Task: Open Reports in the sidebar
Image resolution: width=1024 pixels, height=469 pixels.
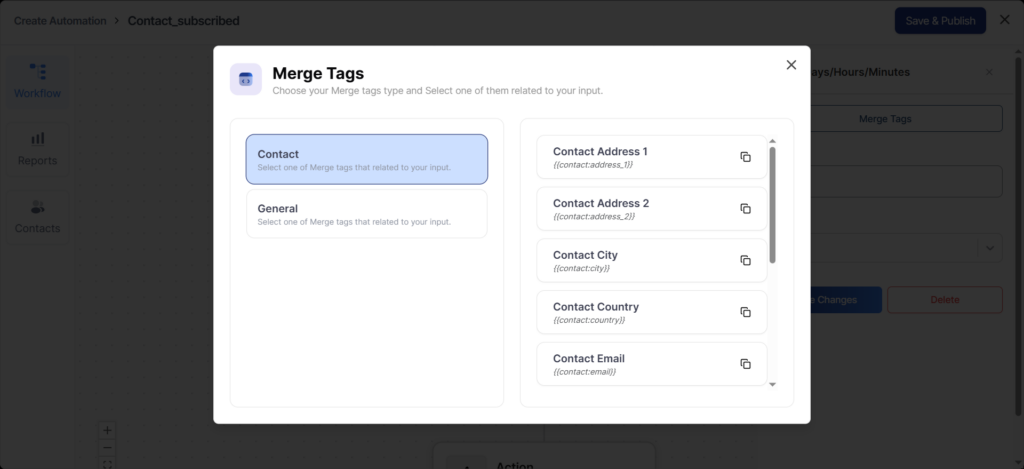Action: (x=37, y=148)
